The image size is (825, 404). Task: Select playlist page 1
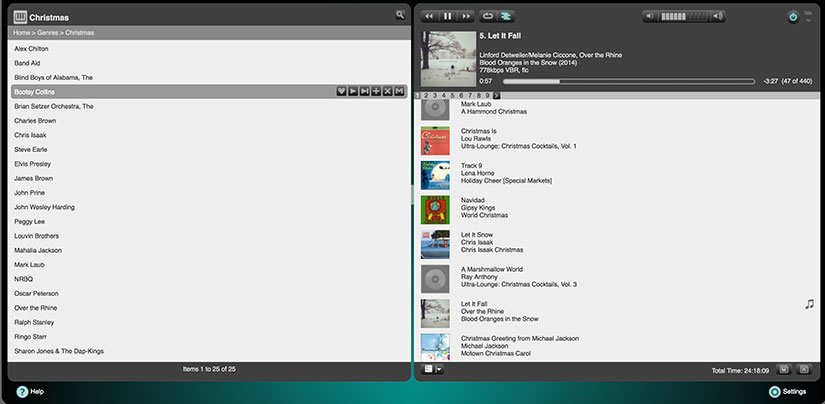point(417,96)
